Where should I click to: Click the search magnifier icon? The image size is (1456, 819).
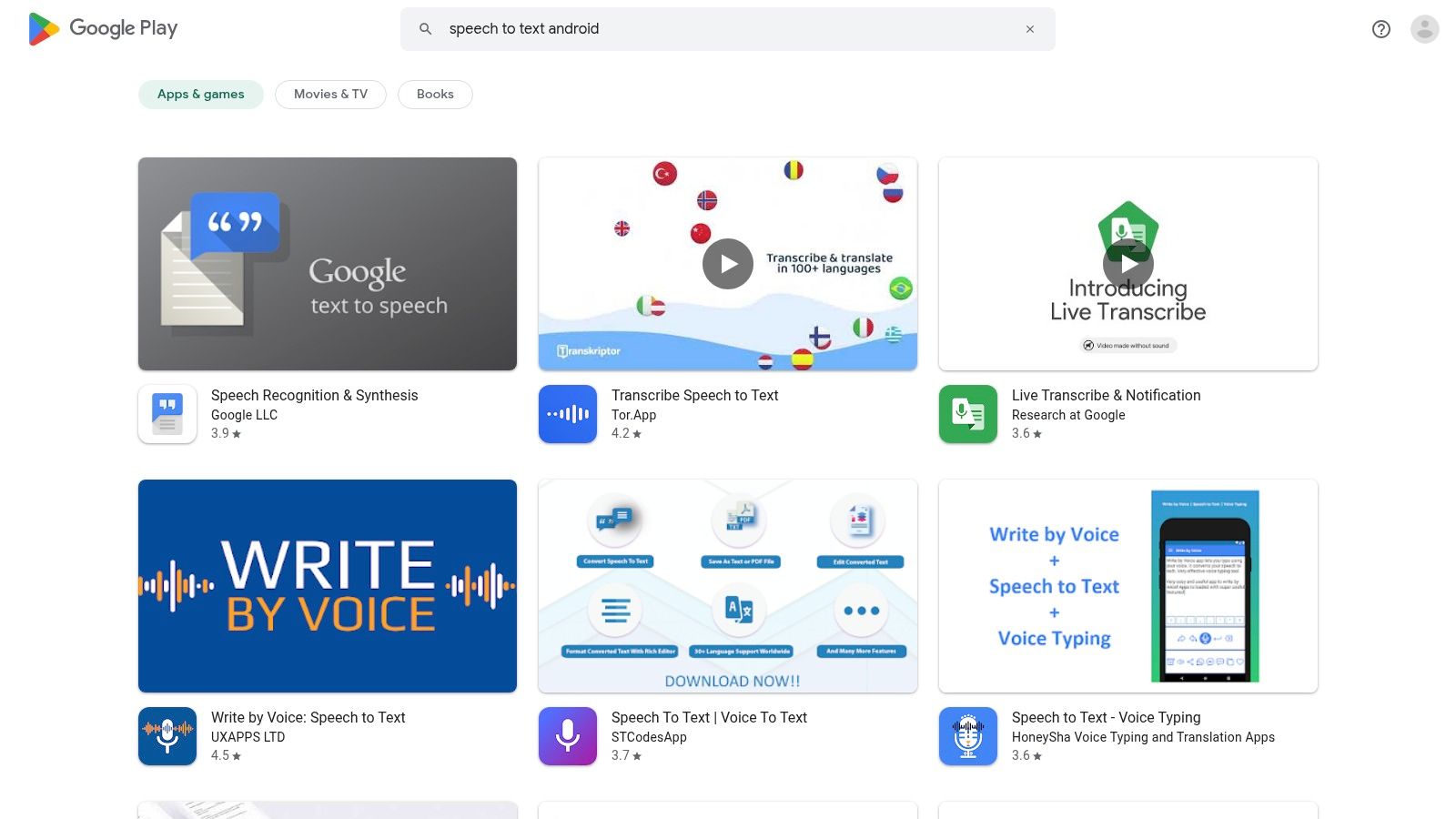tap(425, 29)
